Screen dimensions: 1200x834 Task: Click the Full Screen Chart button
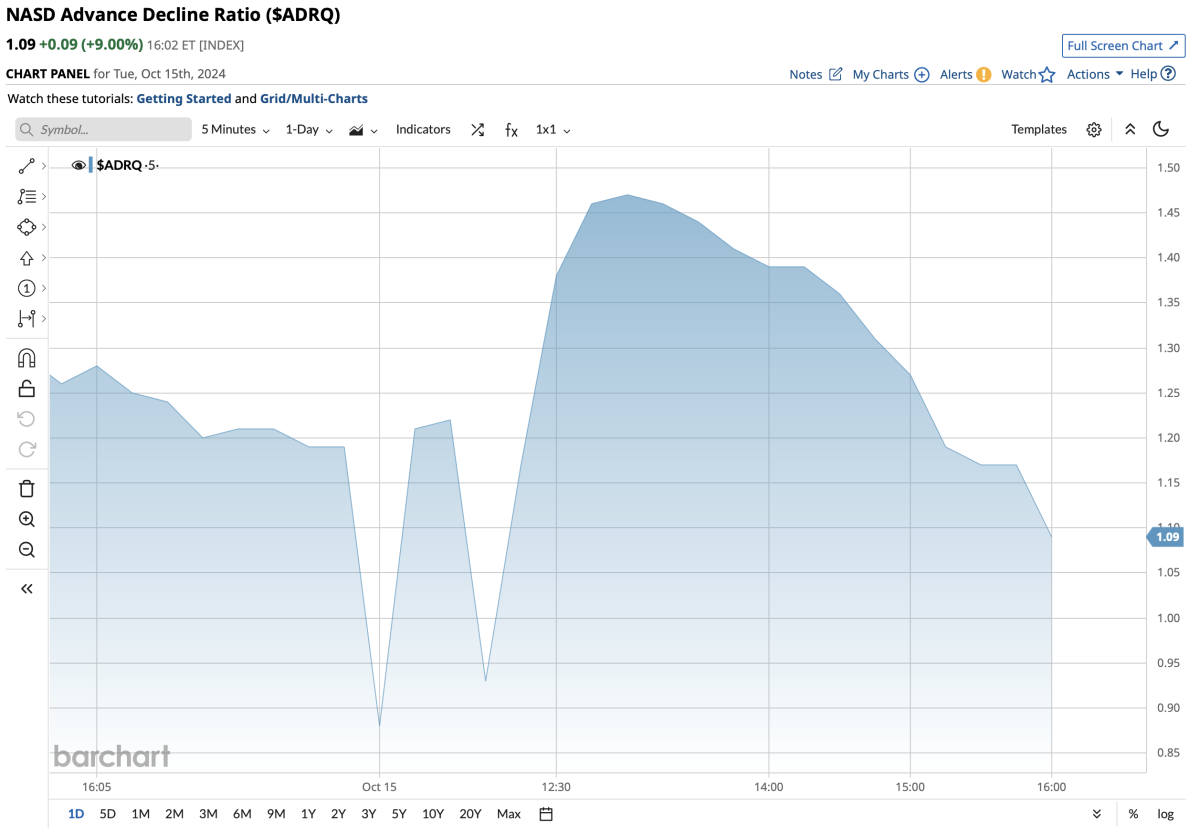tap(1123, 46)
